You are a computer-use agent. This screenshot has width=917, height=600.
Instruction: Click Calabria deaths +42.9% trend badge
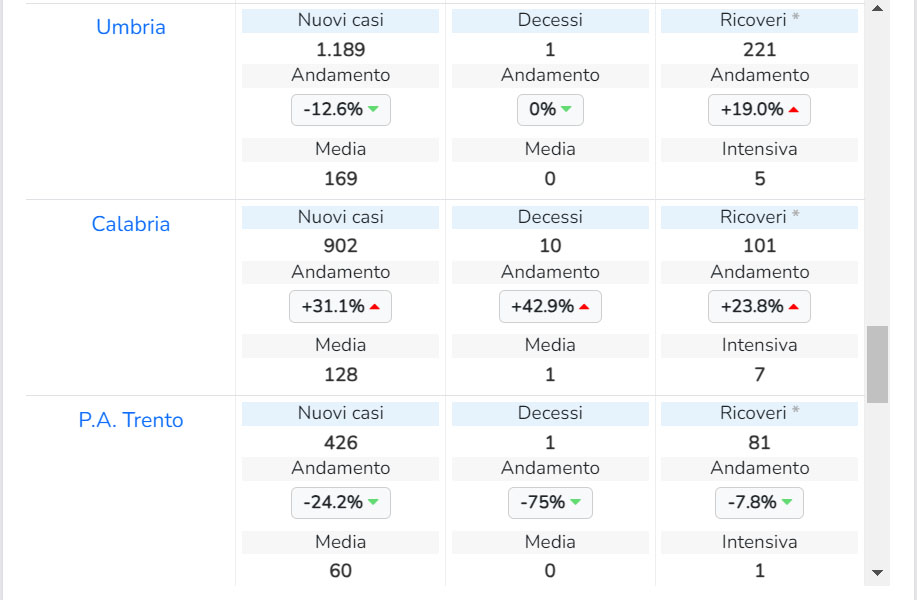click(550, 307)
